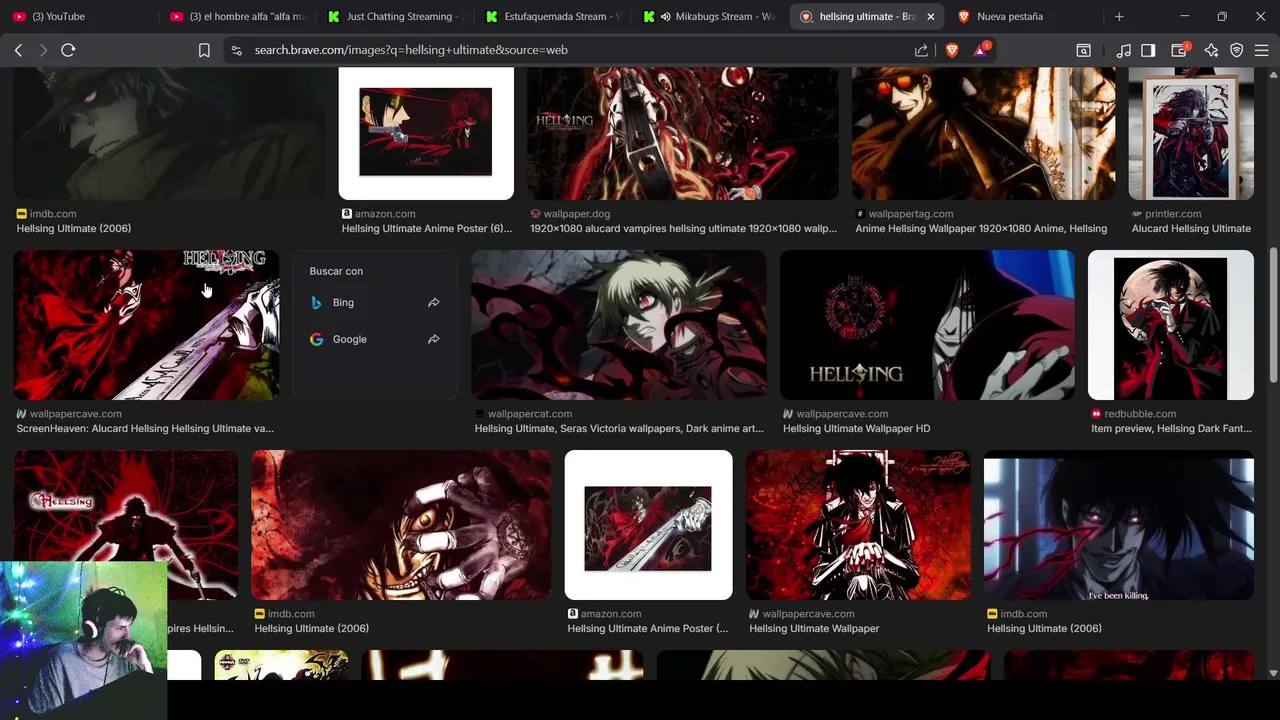The height and width of the screenshot is (720, 1280).
Task: Open Brave Shields lion icon
Action: (x=951, y=50)
